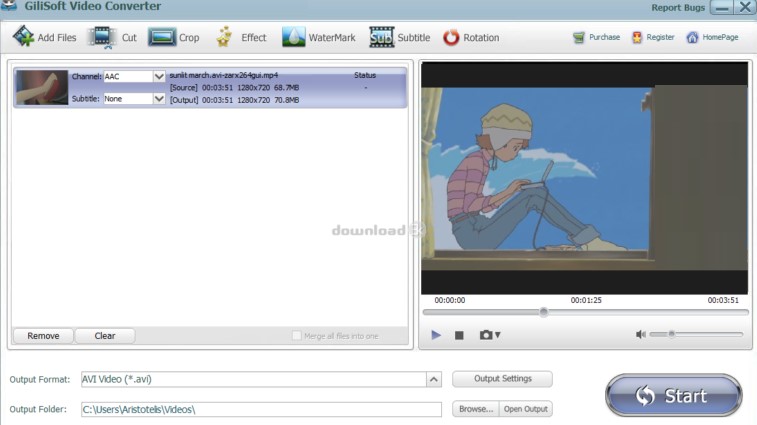Expand the Channel AAC dropdown
Viewport: 757px width, 425px height.
pos(159,76)
